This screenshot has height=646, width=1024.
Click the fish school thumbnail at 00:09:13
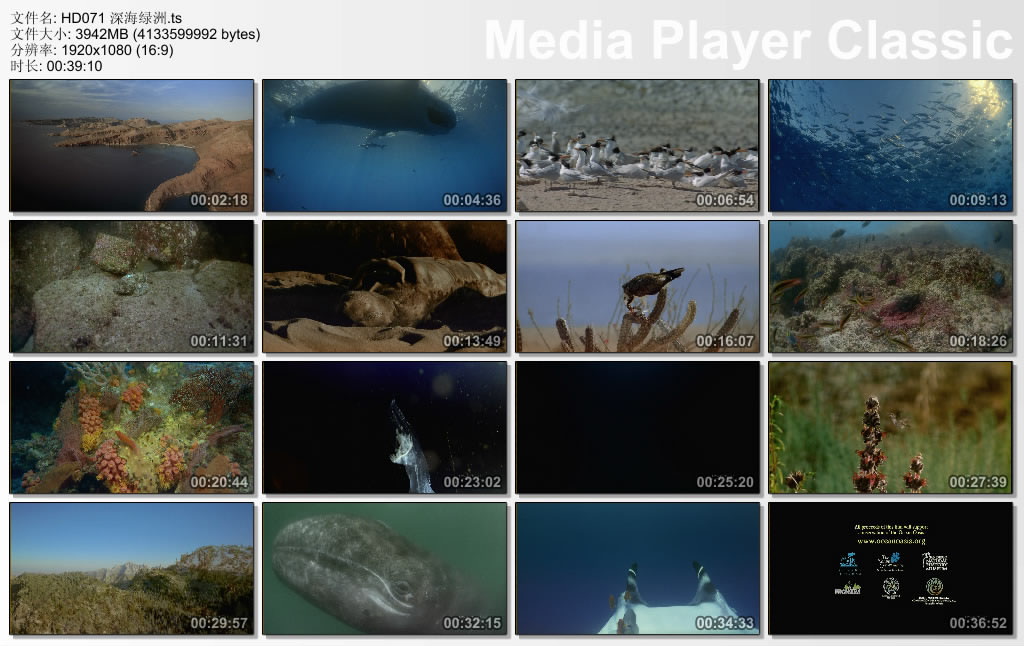[x=890, y=146]
